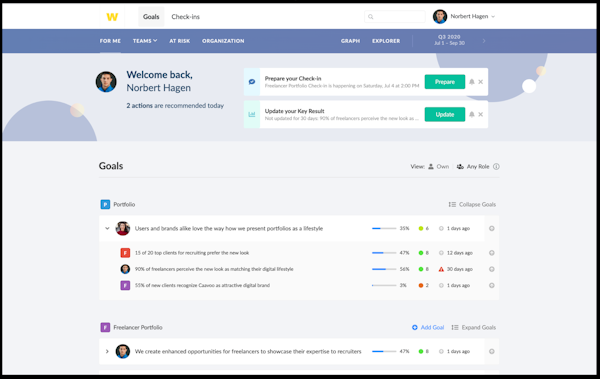Click Collapse Goals
This screenshot has height=379, width=600.
(472, 204)
